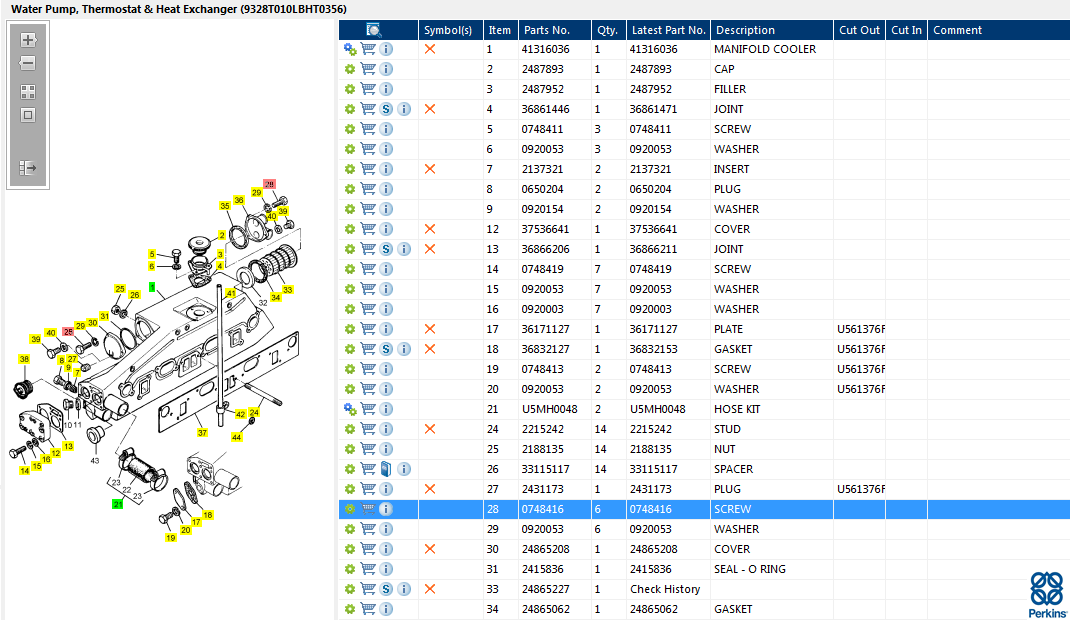Click yellow callout 18 on the diagram
This screenshot has height=620, width=1070.
coord(208,515)
